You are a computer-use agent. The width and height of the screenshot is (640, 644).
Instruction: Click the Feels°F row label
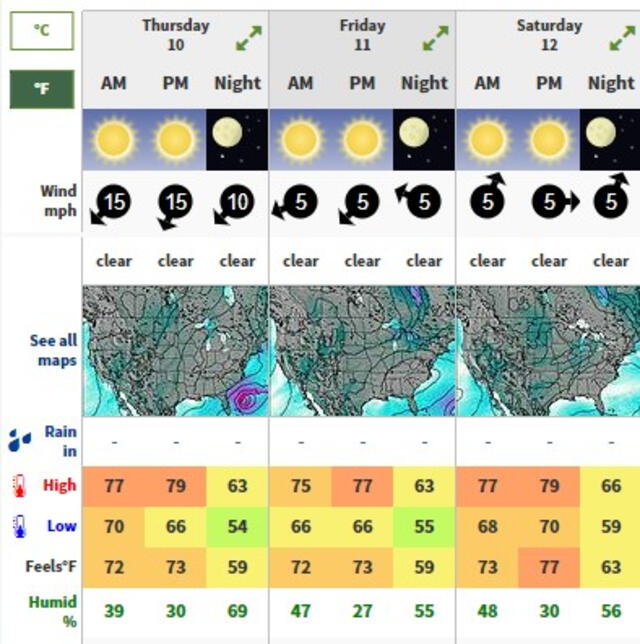click(51, 567)
